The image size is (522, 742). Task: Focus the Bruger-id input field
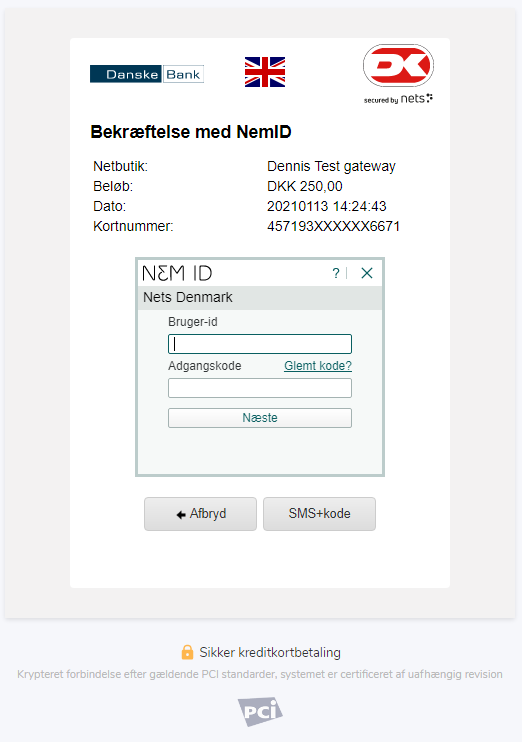260,344
